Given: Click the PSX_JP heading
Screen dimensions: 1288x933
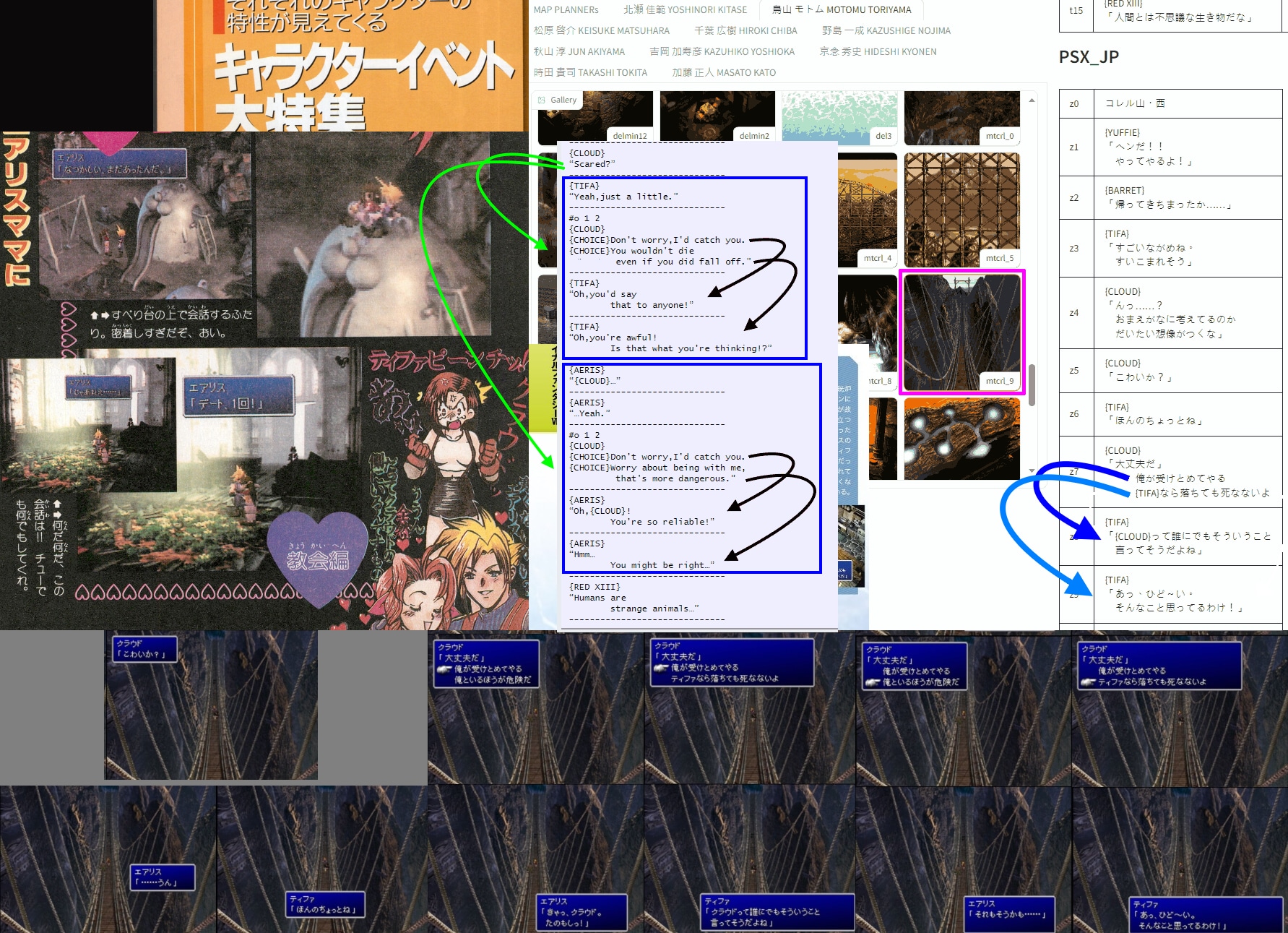Looking at the screenshot, I should click(x=1089, y=57).
